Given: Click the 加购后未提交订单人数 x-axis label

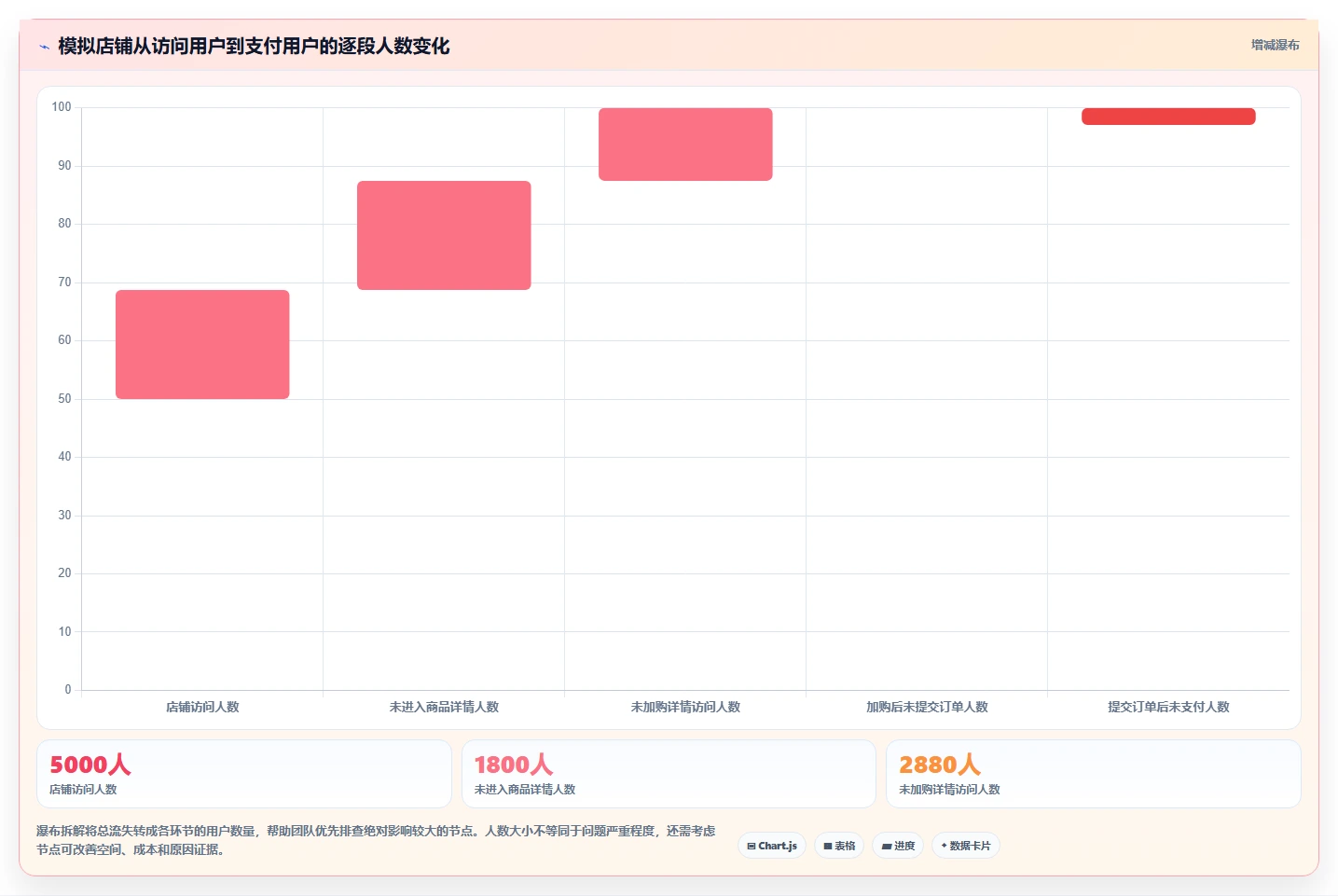Looking at the screenshot, I should (x=927, y=707).
